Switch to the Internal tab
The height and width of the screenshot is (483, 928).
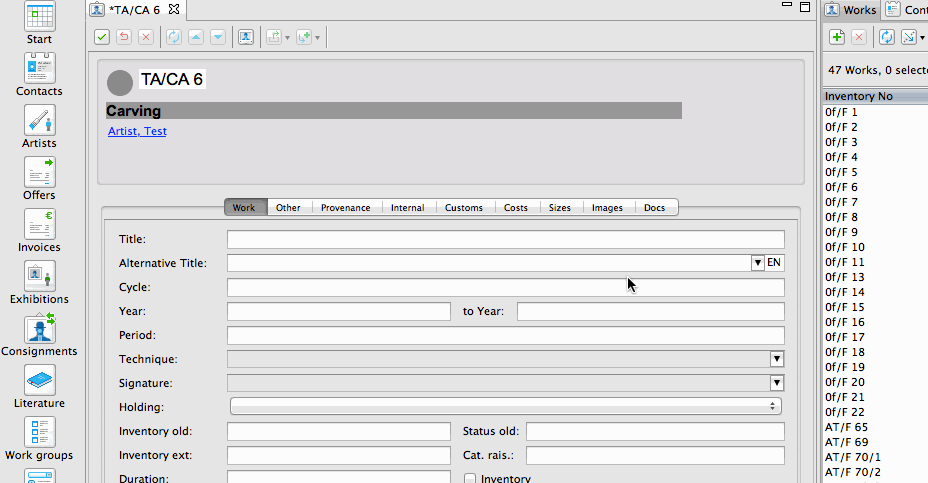point(408,208)
